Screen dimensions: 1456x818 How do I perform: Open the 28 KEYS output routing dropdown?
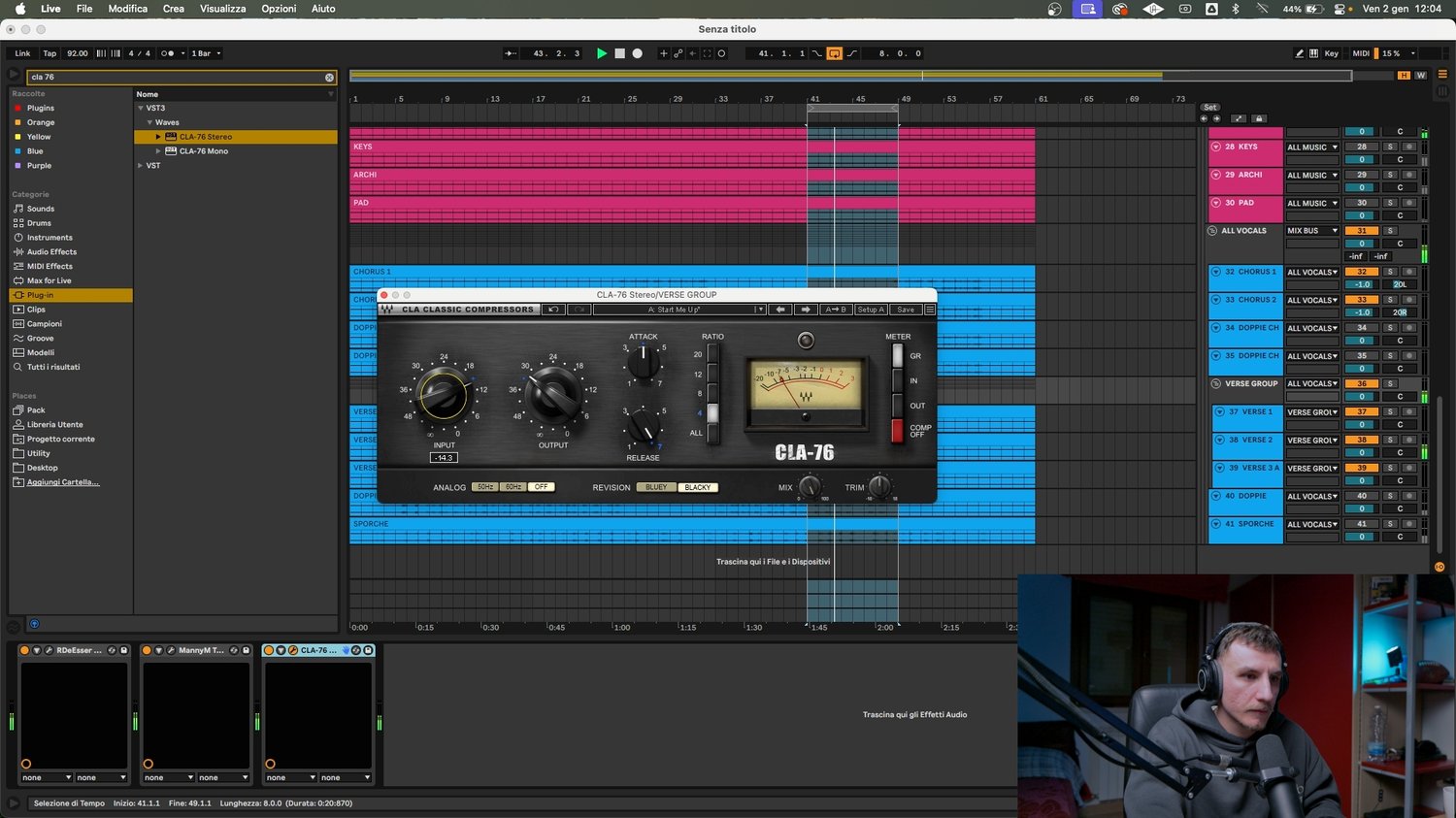pyautogui.click(x=1312, y=147)
